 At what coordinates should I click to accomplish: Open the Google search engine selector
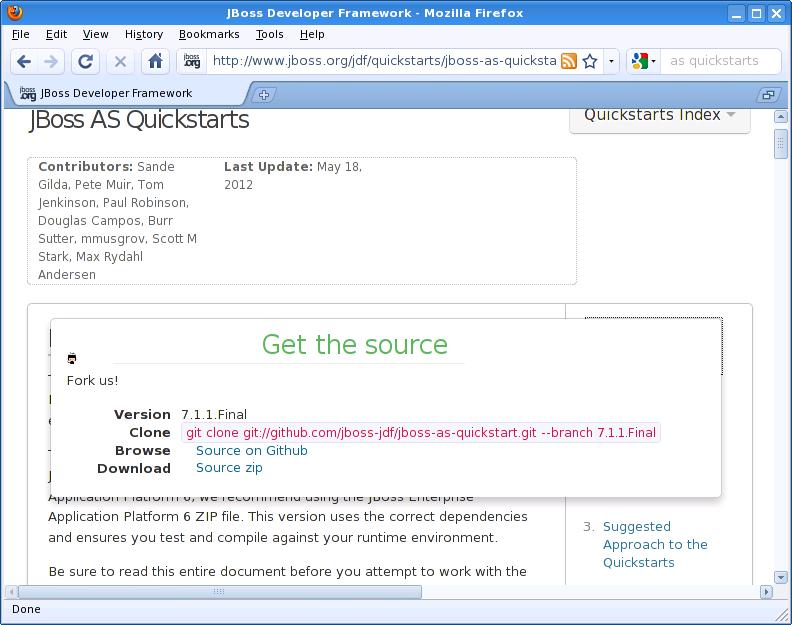(644, 61)
